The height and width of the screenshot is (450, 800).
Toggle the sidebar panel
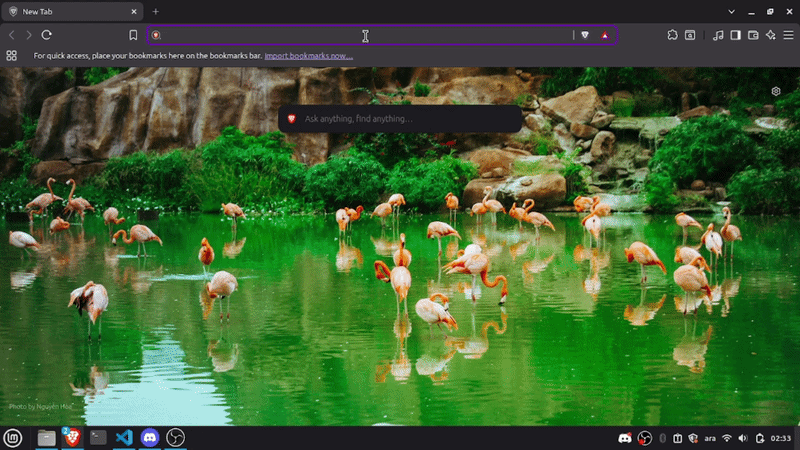tap(736, 35)
